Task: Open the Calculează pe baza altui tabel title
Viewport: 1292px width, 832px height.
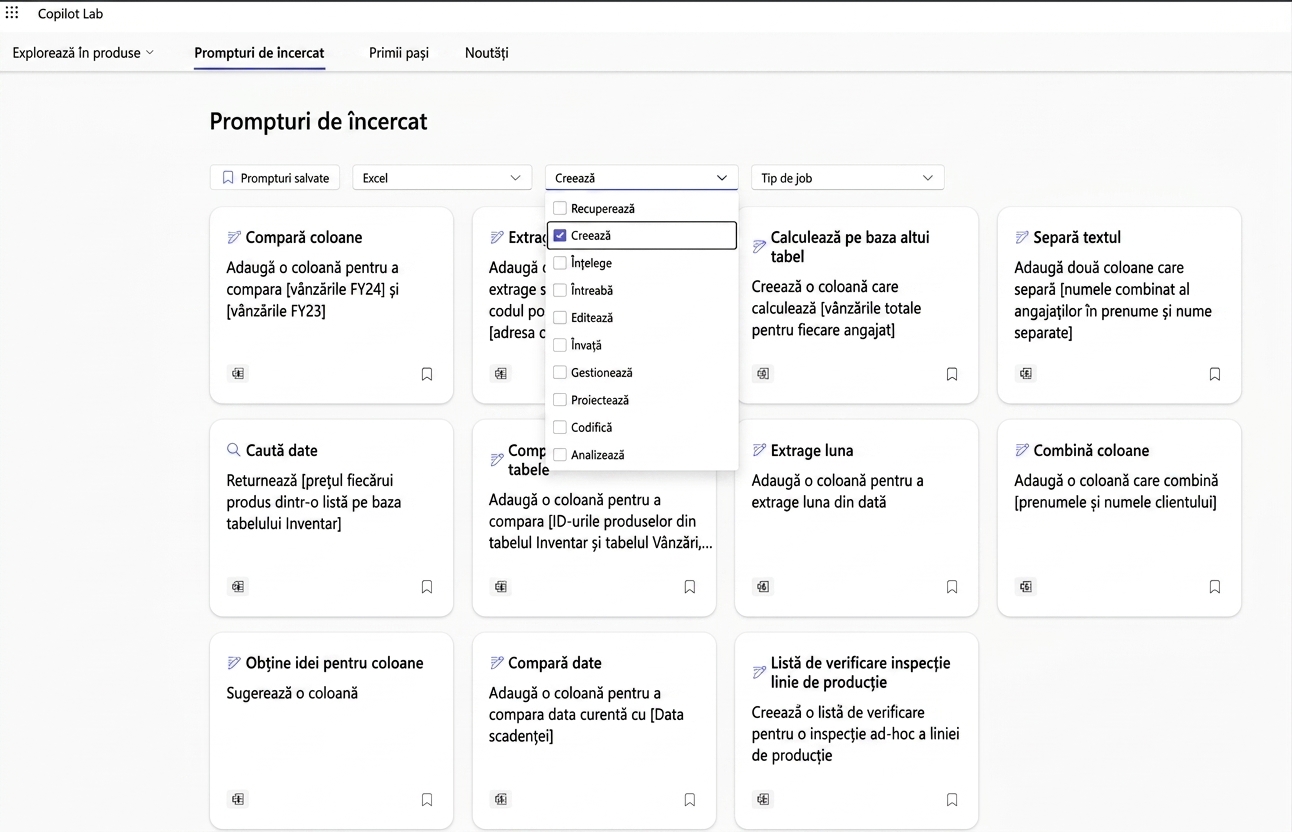Action: [x=850, y=247]
